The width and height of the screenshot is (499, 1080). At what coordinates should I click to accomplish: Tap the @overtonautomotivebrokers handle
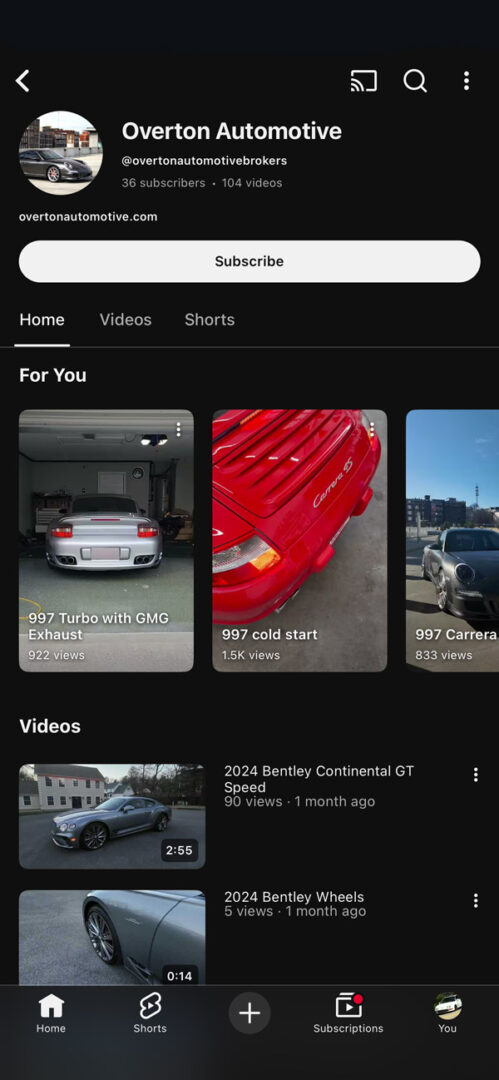point(204,160)
